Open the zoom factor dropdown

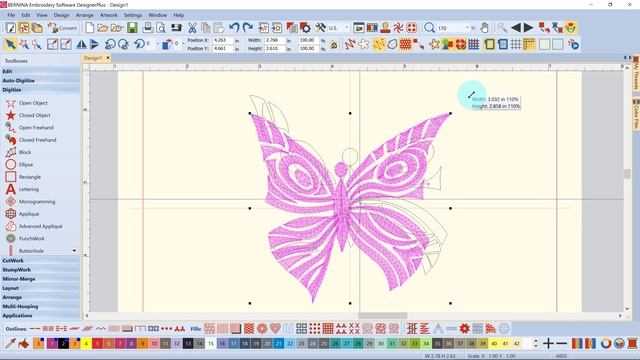[467, 28]
